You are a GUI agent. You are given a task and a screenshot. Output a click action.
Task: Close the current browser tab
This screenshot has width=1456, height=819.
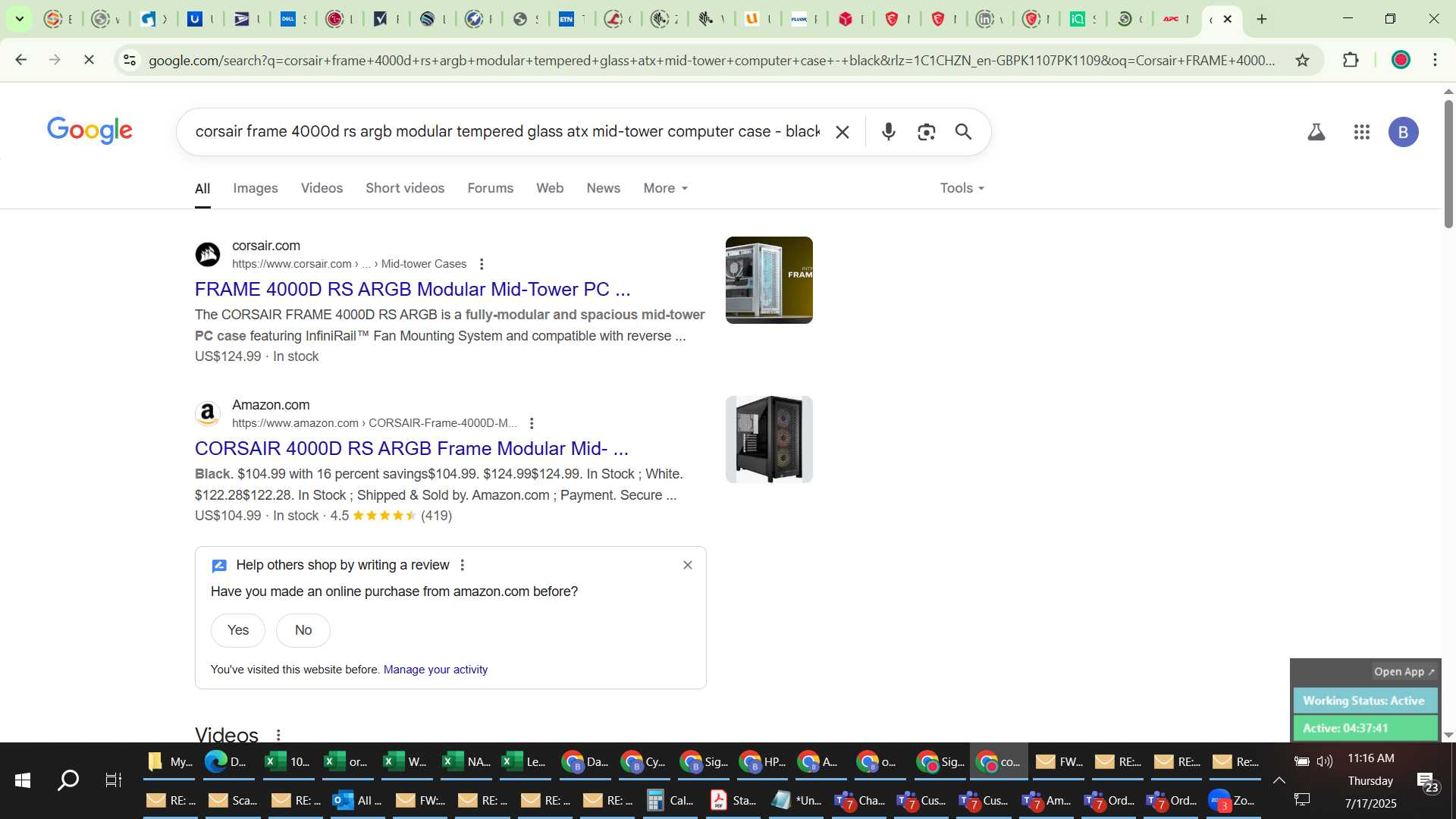(x=1228, y=19)
